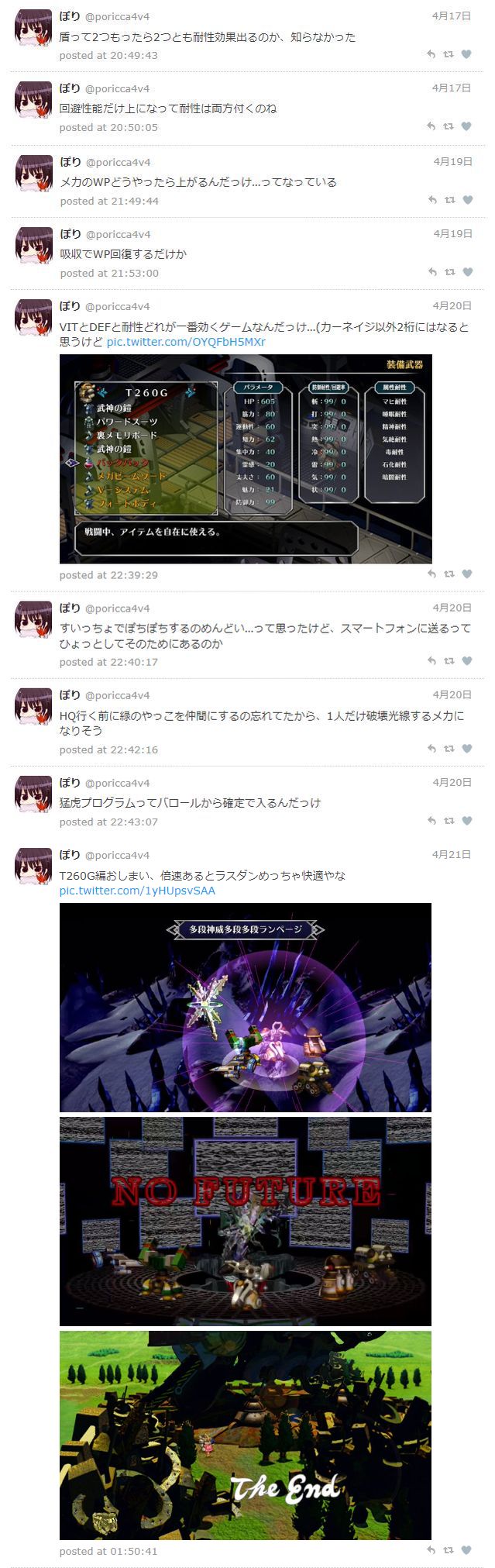Click the avatar of the 4月19日 21:49:44 tweet
The height and width of the screenshot is (1568, 495).
pos(34,173)
